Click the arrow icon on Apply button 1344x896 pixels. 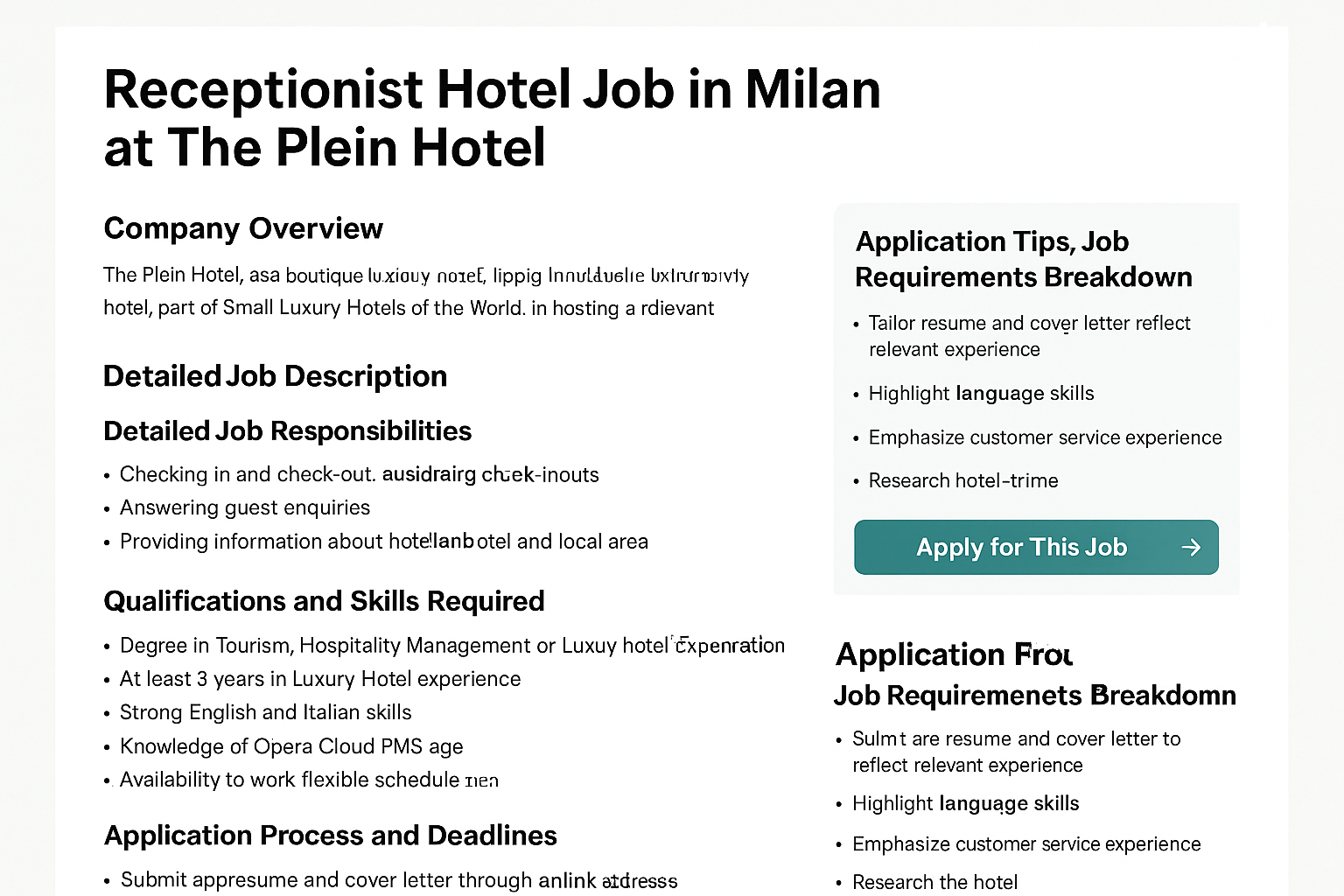pyautogui.click(x=1191, y=548)
